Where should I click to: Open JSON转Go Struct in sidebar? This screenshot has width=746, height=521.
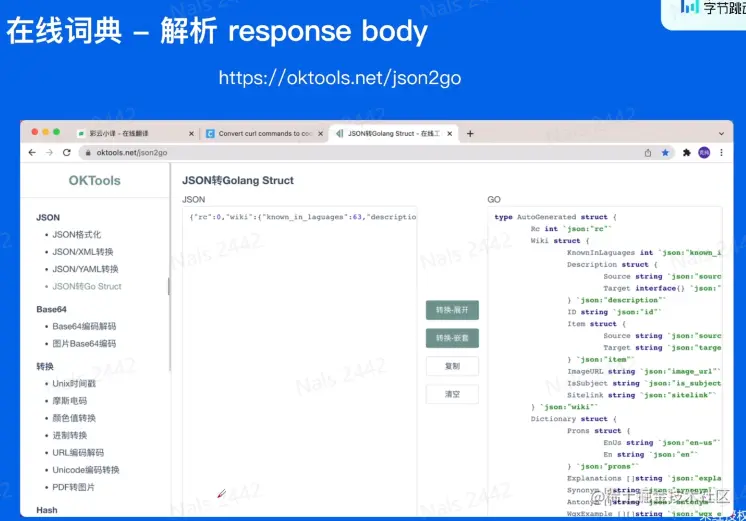click(x=87, y=286)
